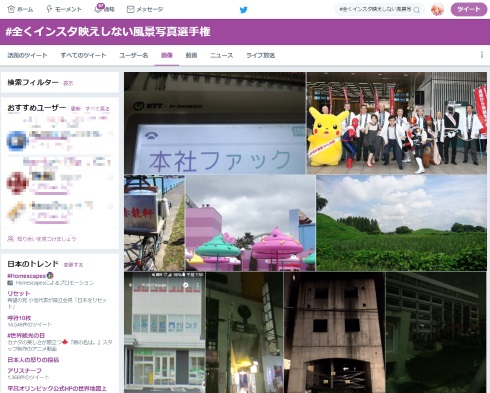Open リセット trend
This screenshot has width=490, height=393.
point(19,293)
